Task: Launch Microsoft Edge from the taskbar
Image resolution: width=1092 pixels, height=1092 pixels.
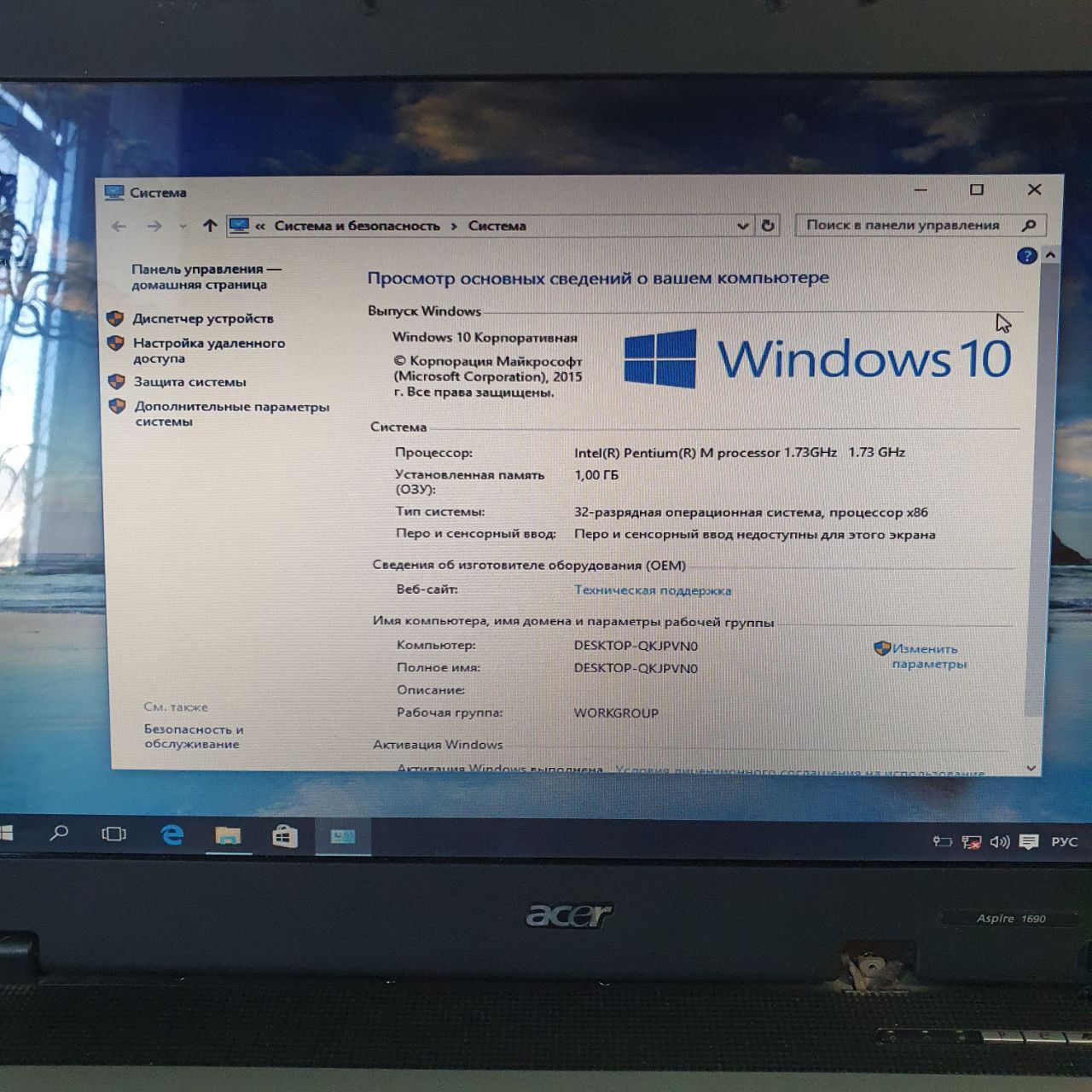Action: [x=172, y=834]
